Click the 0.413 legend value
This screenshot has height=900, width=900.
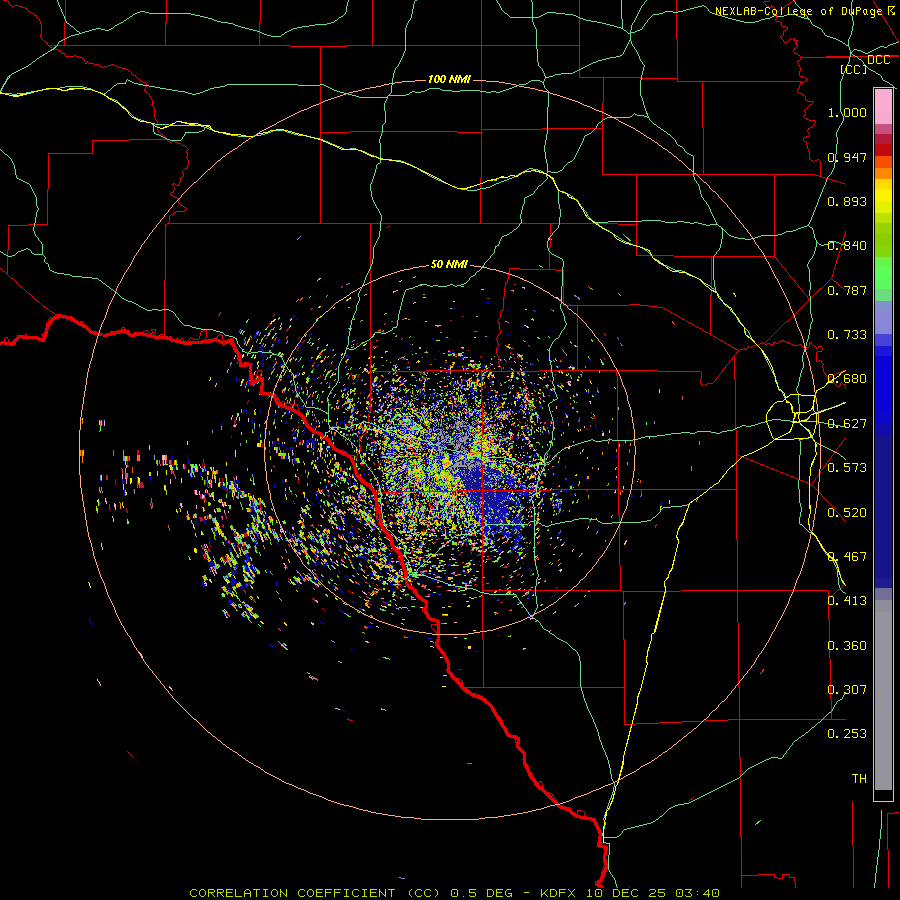point(847,600)
